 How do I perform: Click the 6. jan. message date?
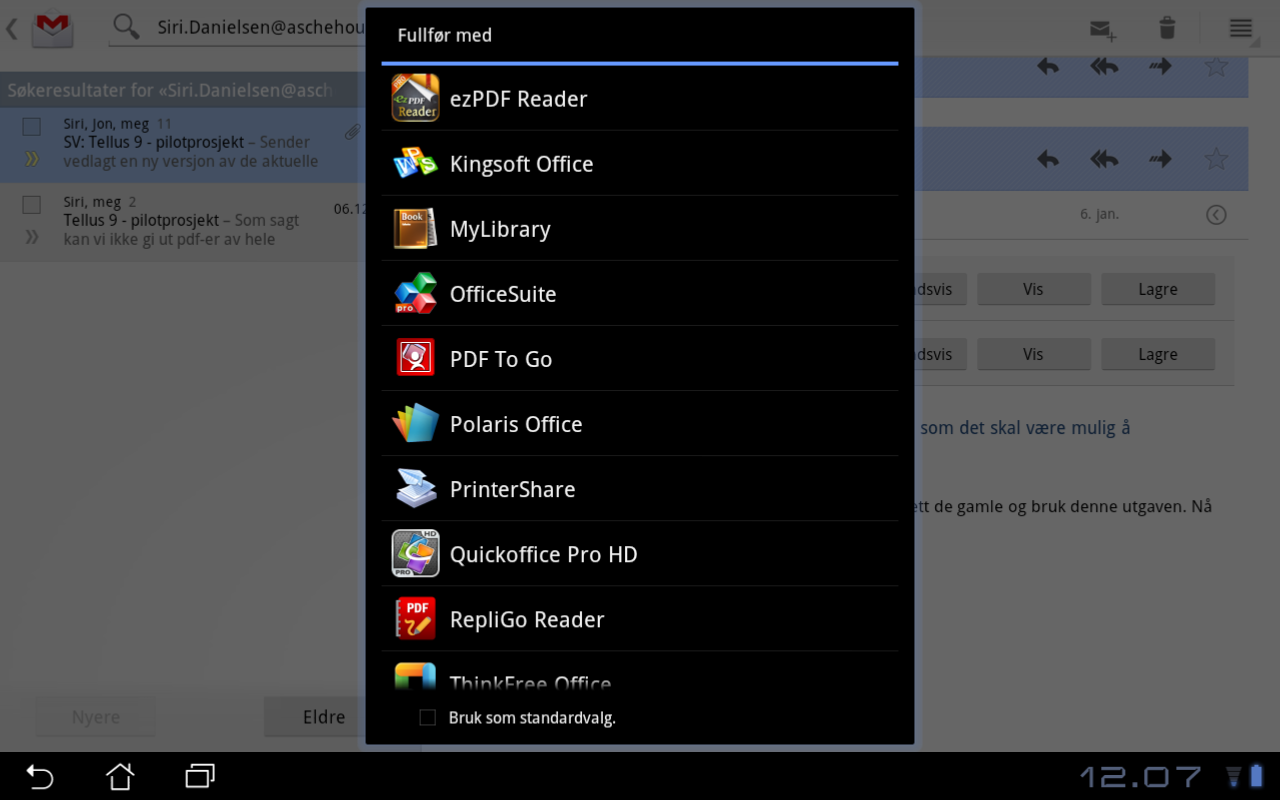pyautogui.click(x=1099, y=214)
